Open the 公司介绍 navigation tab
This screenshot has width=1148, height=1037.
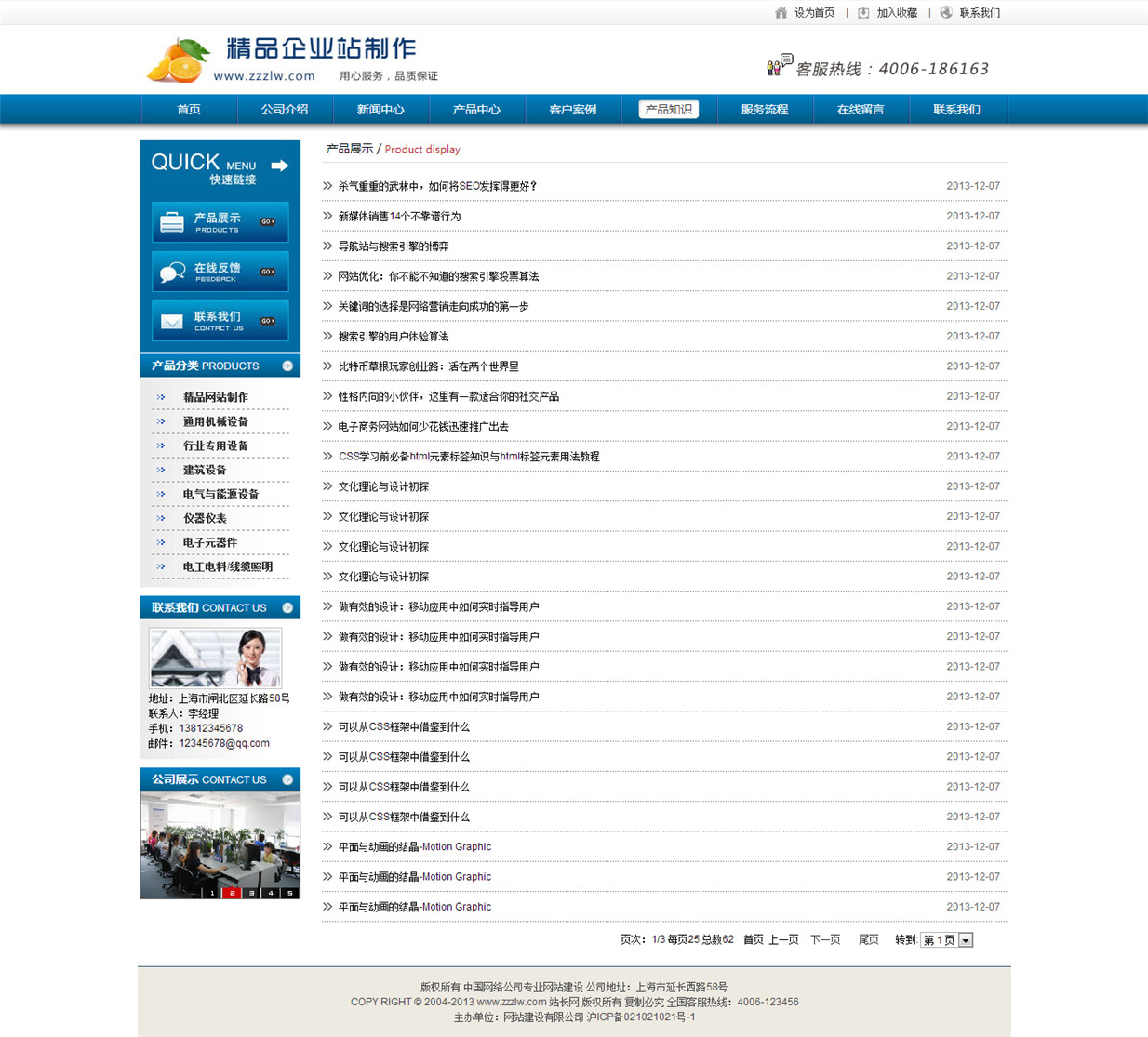pos(285,110)
